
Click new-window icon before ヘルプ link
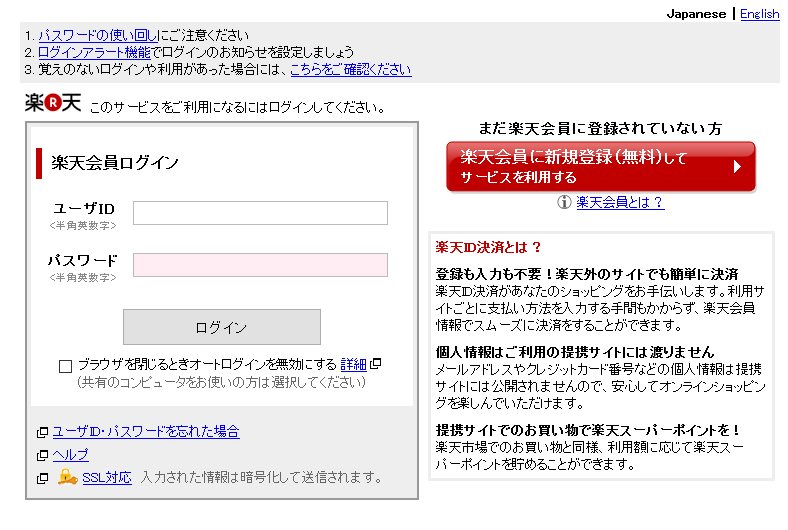[42, 455]
